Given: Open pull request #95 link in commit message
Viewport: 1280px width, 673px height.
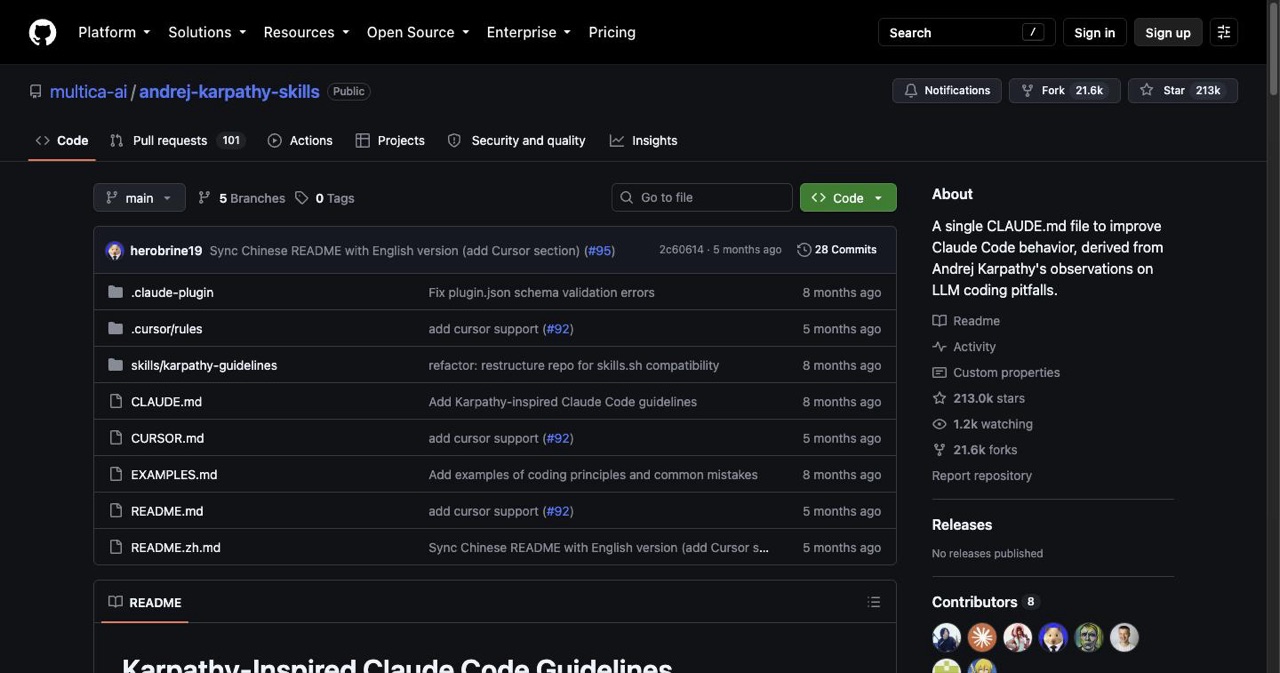Looking at the screenshot, I should (599, 251).
